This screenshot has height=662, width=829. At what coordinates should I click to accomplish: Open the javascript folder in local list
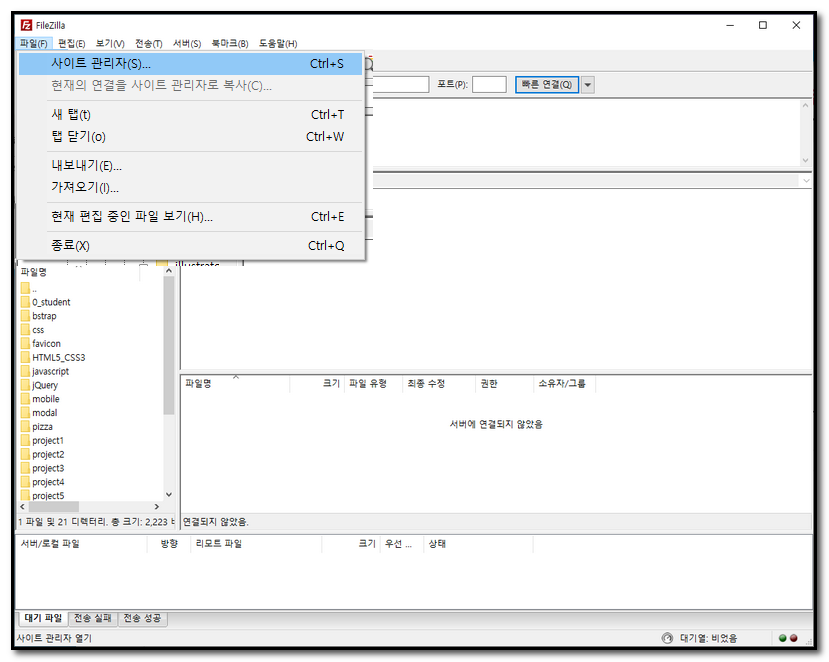point(50,371)
